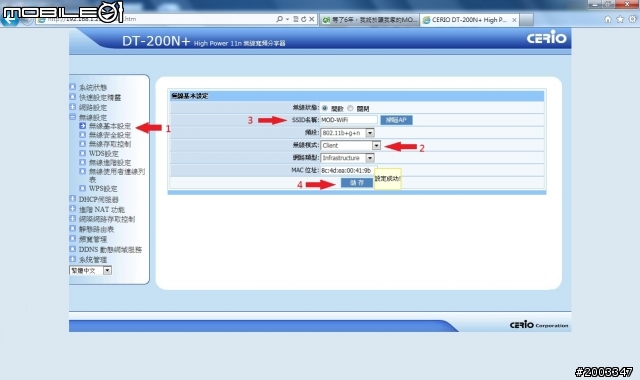
Task: Open the 無線模式 Client dropdown
Action: click(x=351, y=145)
